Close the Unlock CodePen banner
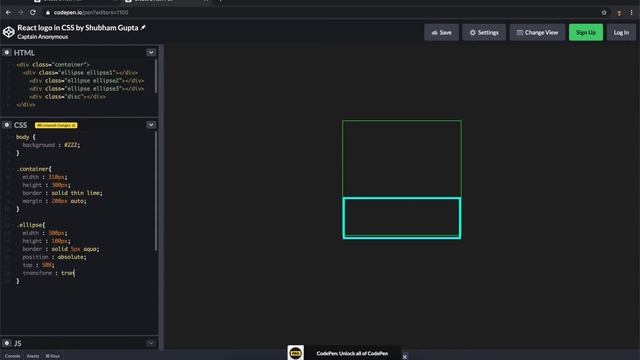The height and width of the screenshot is (360, 640). pos(404,357)
